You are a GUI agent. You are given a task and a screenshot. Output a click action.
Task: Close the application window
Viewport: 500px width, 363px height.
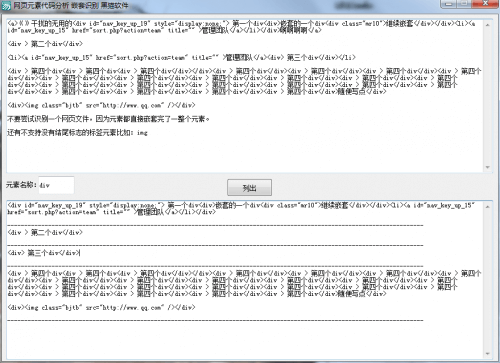click(x=485, y=3)
